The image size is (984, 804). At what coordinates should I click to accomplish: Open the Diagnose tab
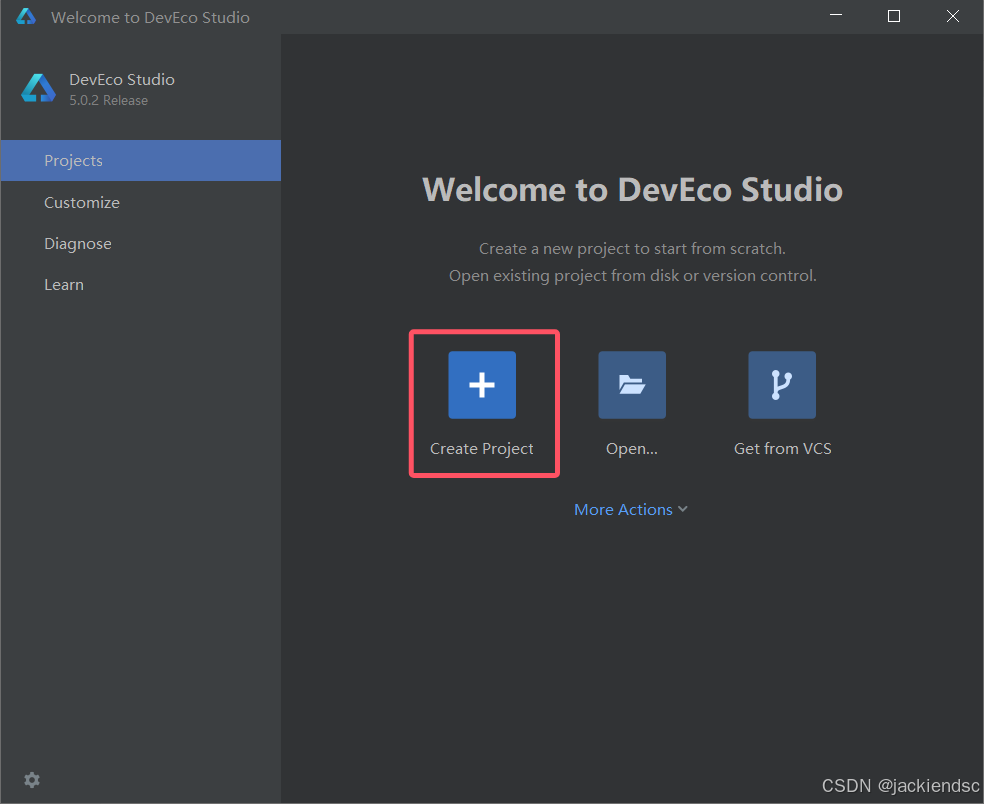pos(141,244)
